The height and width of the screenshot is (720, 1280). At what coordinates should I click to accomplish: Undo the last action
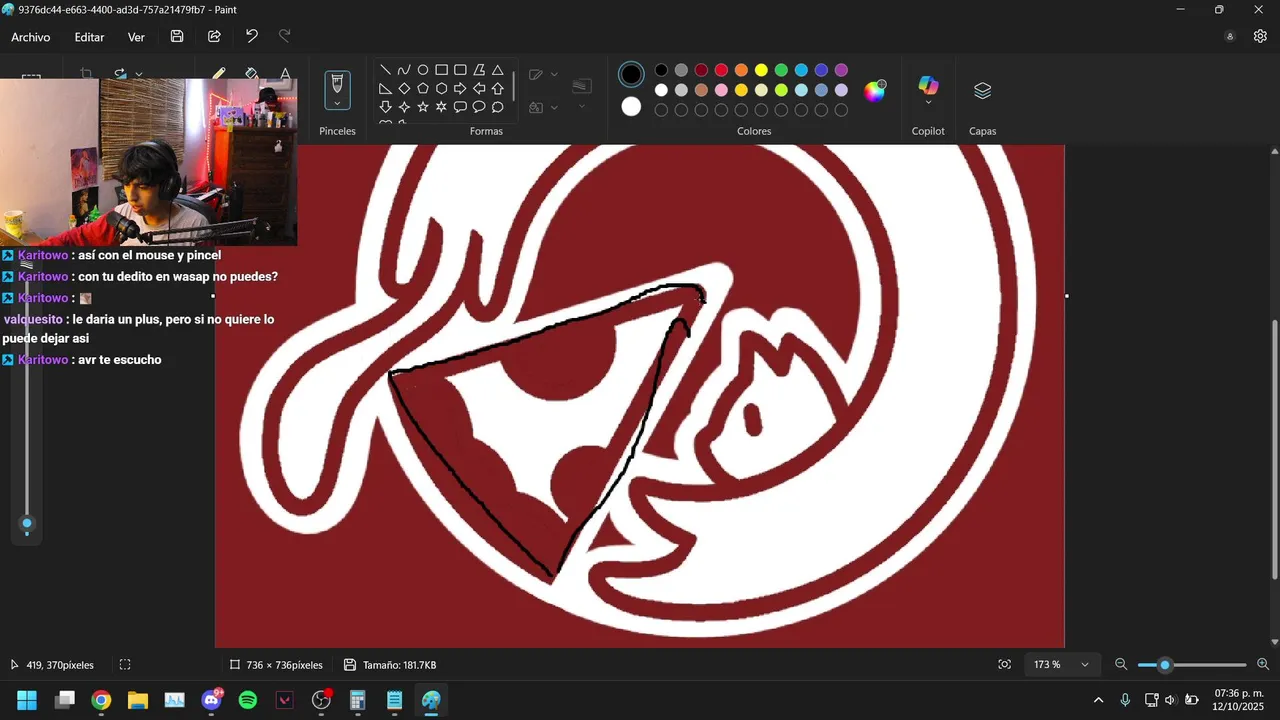click(252, 37)
